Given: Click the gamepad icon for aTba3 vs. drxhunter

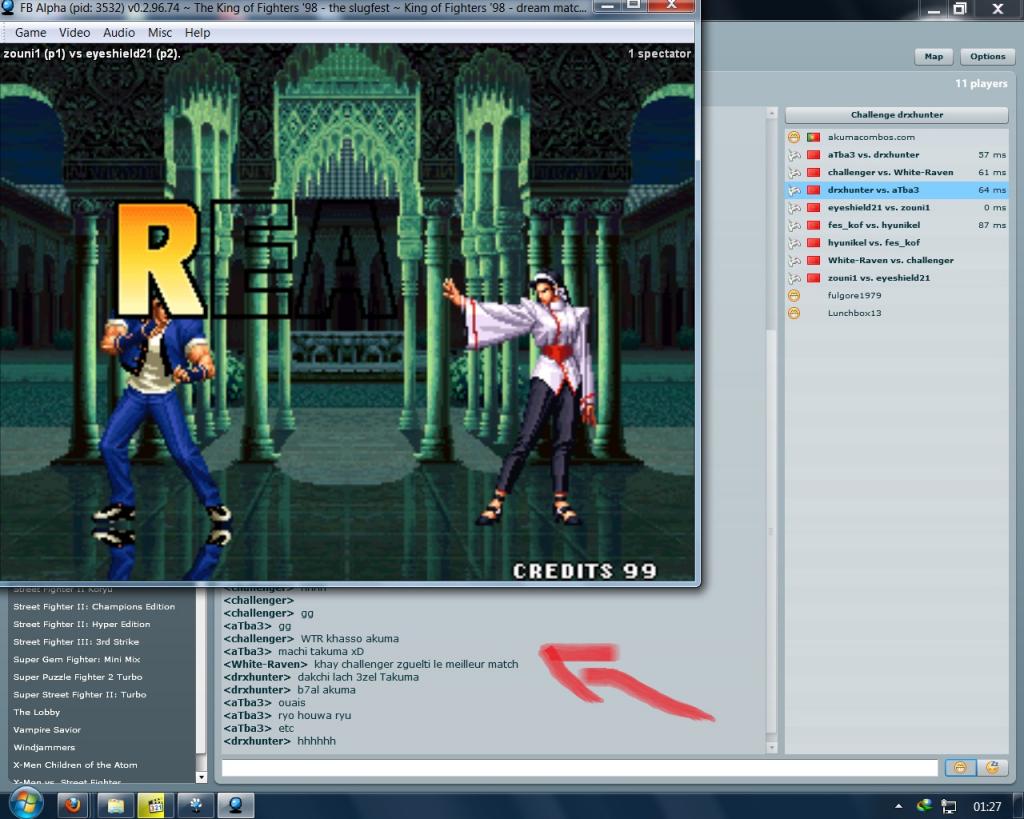Looking at the screenshot, I should (x=793, y=155).
